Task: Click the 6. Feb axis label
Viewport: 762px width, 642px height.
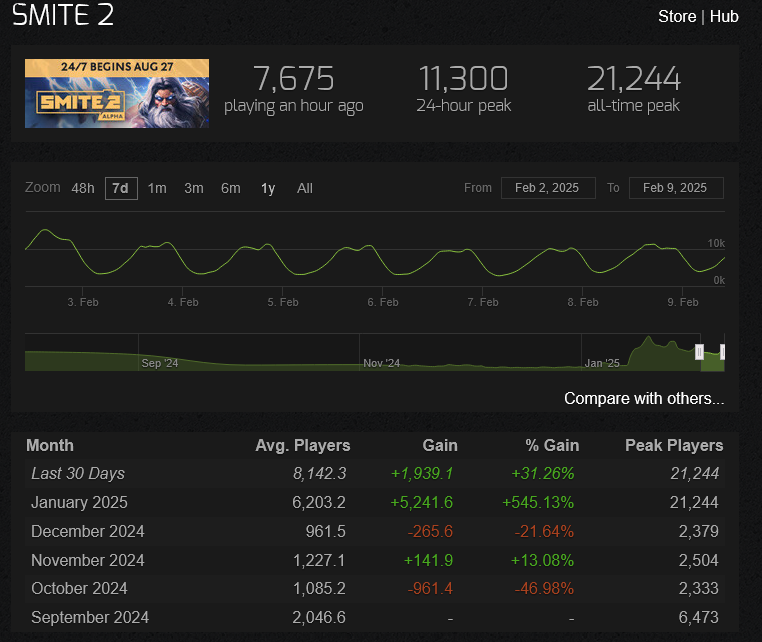Action: [382, 302]
